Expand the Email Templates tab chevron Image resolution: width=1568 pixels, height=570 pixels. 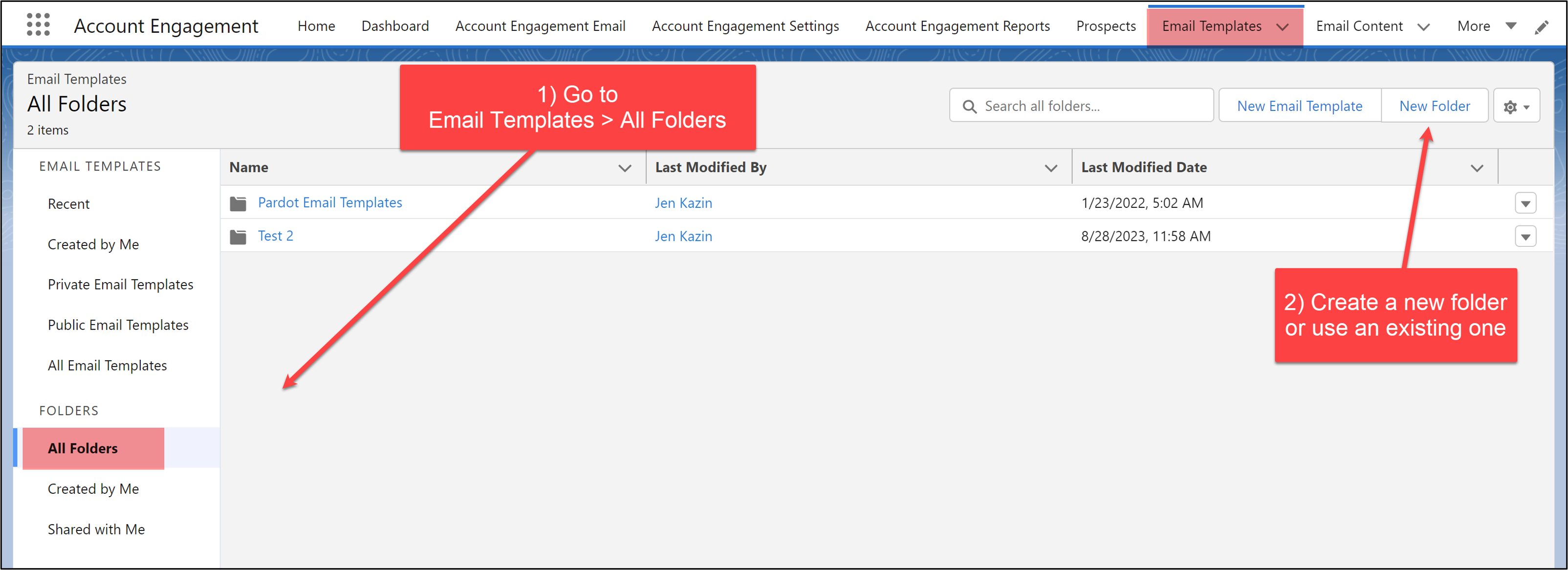click(1282, 27)
